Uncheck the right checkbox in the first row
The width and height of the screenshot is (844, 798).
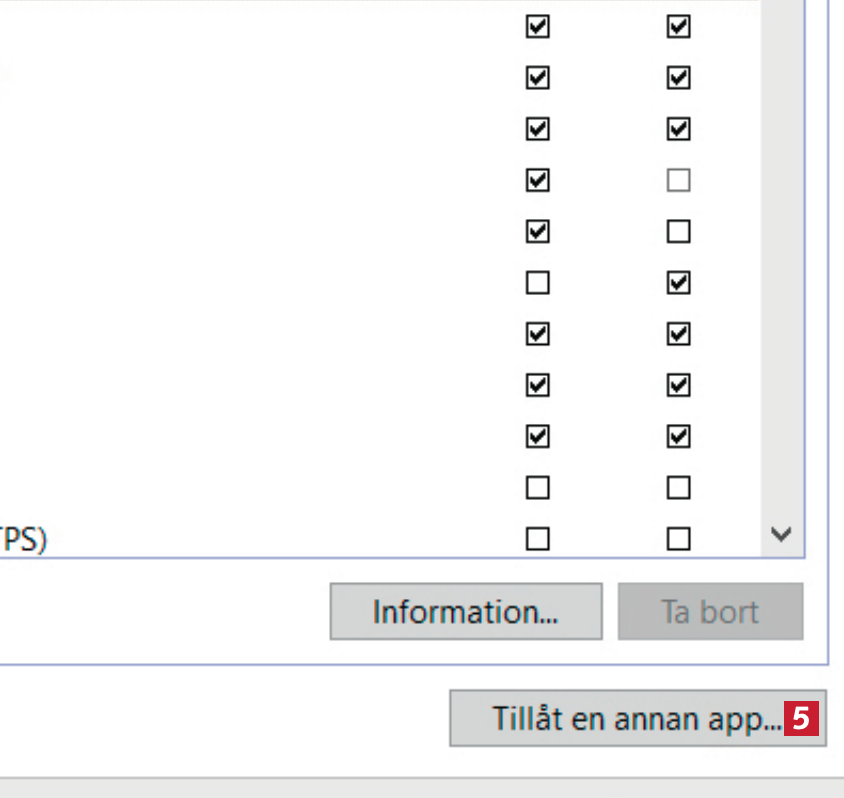pyautogui.click(x=678, y=27)
